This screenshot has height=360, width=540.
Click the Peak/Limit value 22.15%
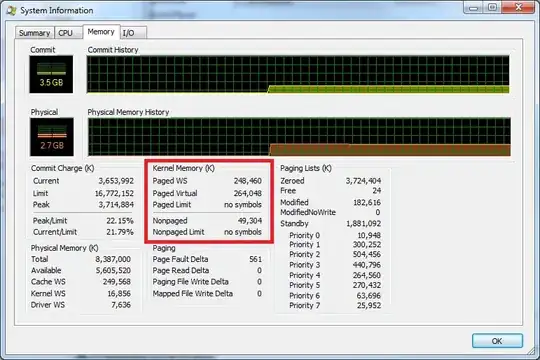pyautogui.click(x=120, y=220)
